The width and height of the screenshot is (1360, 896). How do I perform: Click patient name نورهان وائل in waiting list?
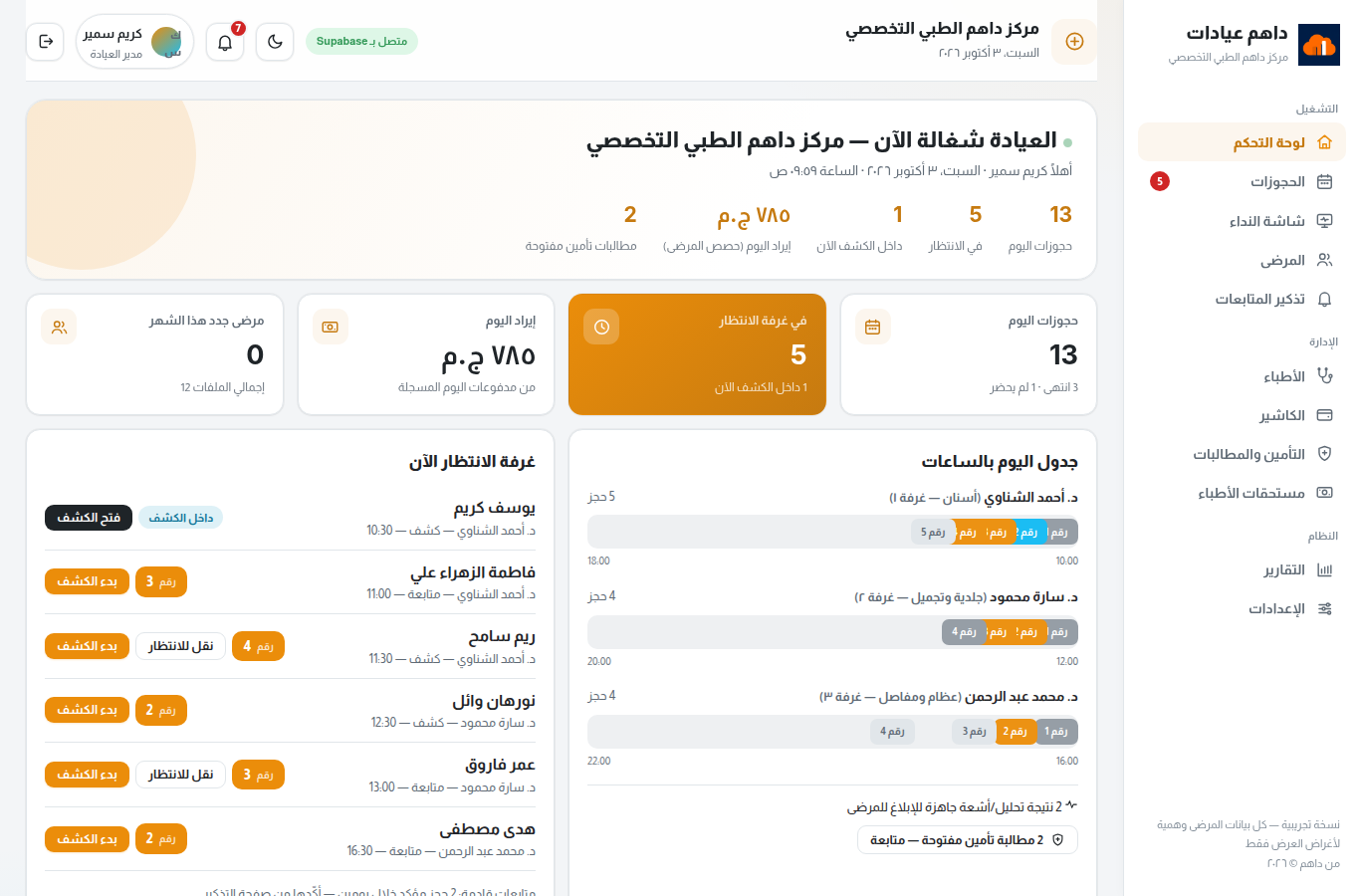[x=494, y=701]
